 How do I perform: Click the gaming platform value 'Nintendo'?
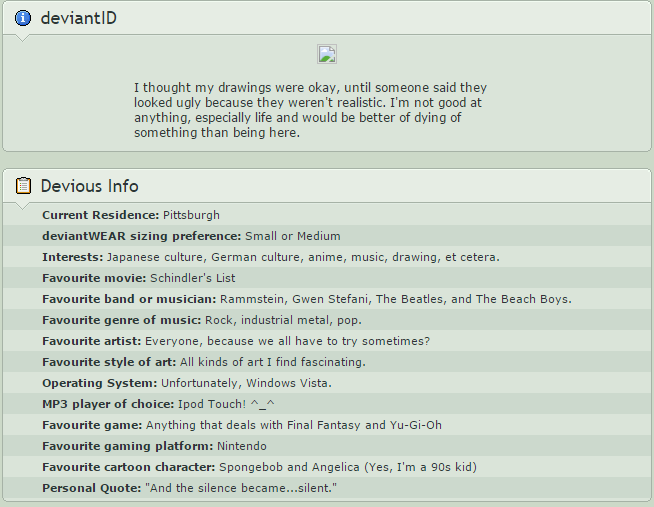tap(242, 446)
